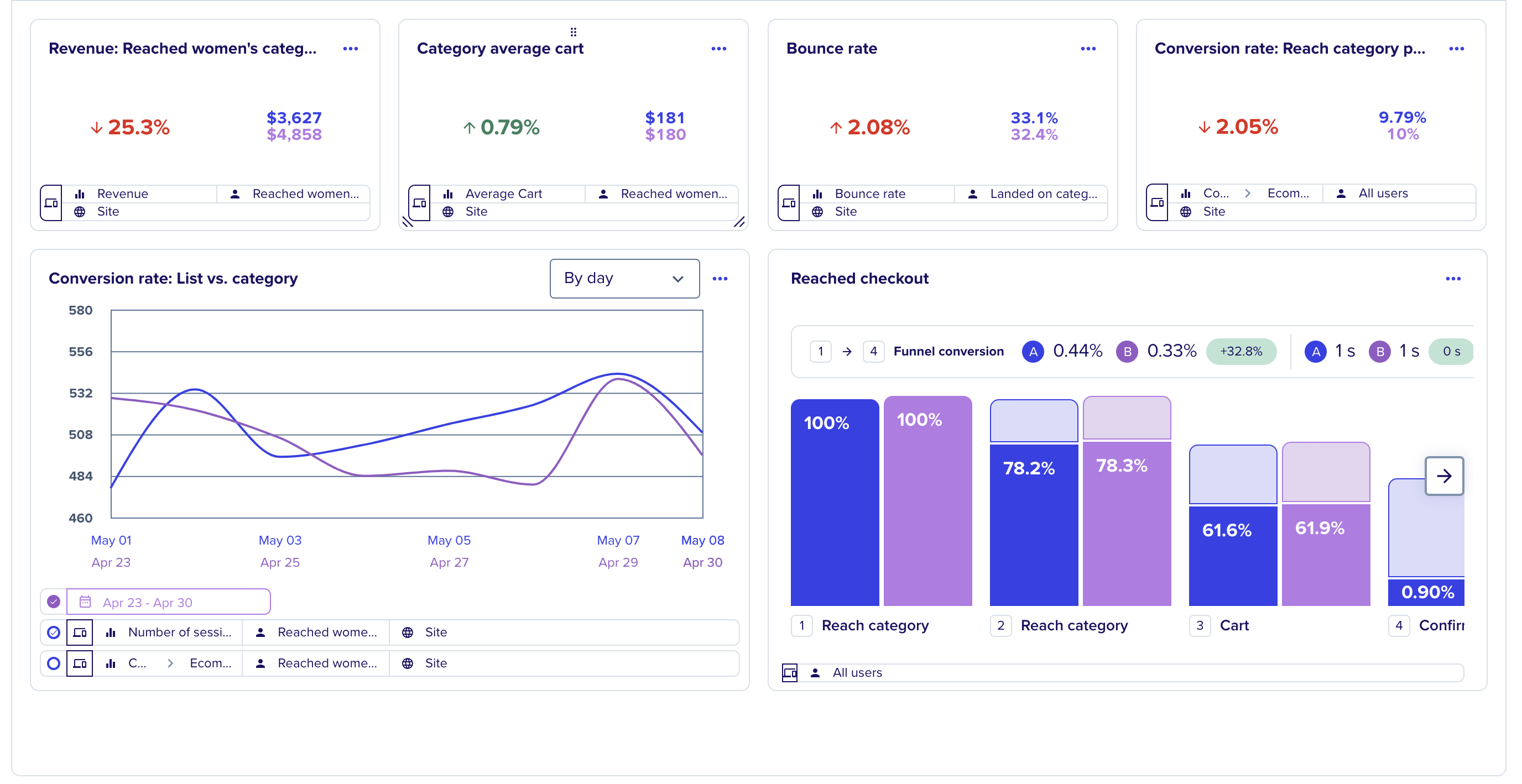Click the resize handle on Category average cart

click(x=738, y=222)
